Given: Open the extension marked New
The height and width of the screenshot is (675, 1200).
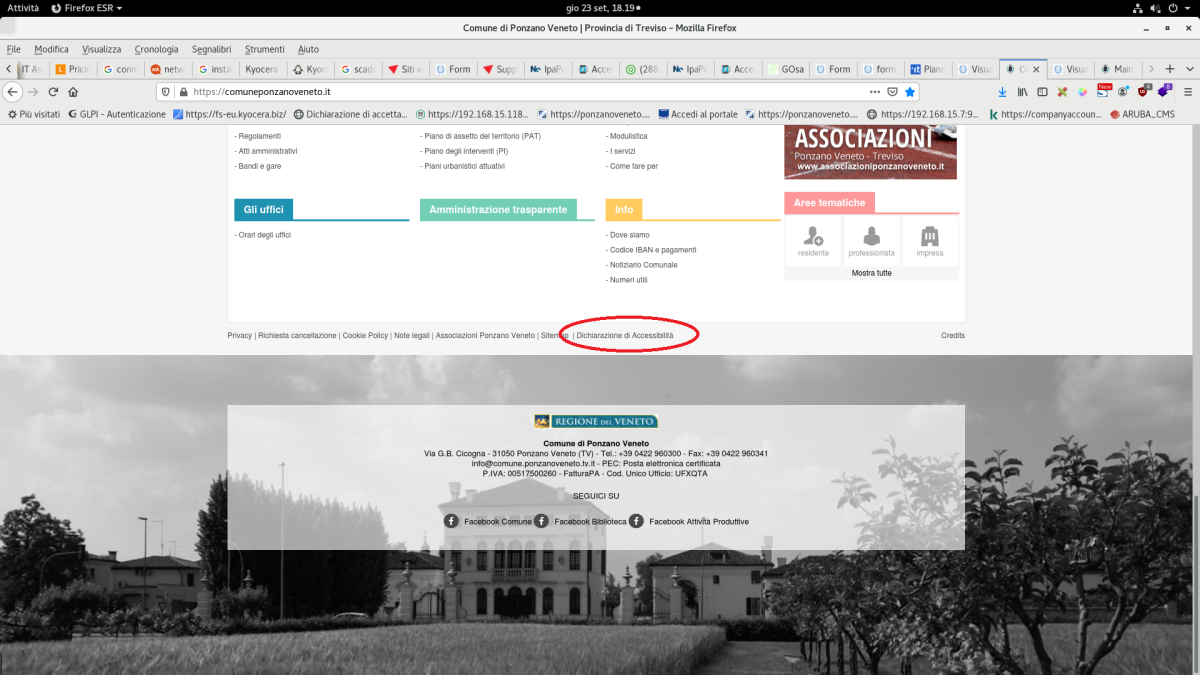Looking at the screenshot, I should 1104,90.
